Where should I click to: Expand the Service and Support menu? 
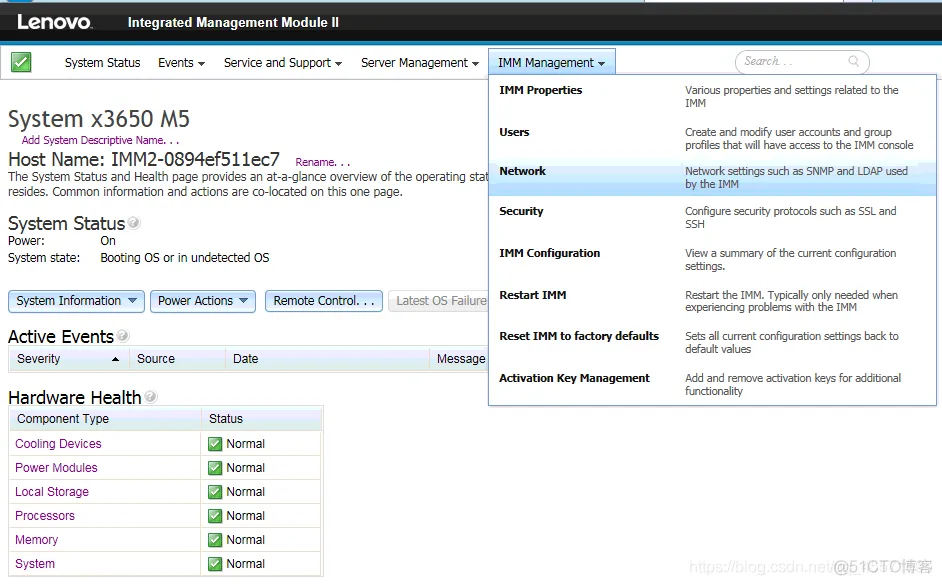283,62
